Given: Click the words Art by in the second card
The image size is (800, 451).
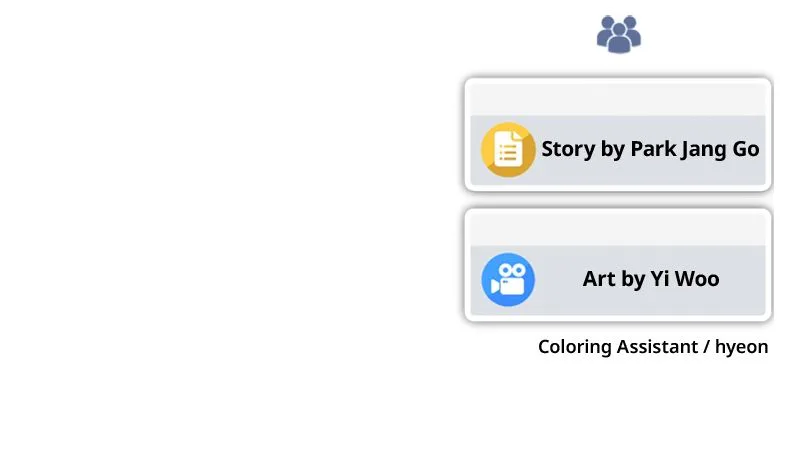Looking at the screenshot, I should tap(614, 279).
